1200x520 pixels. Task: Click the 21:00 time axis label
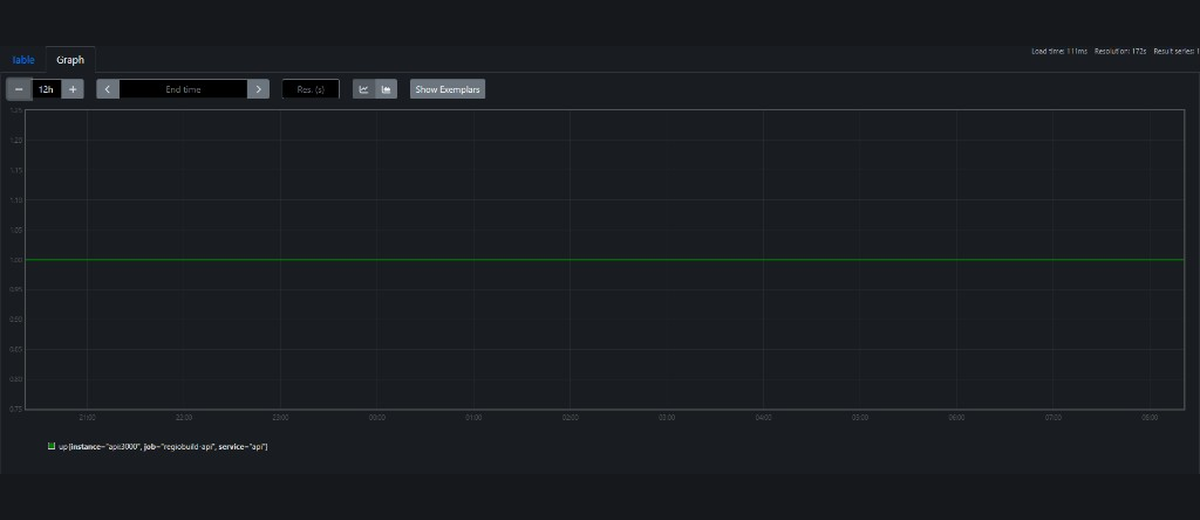(87, 417)
